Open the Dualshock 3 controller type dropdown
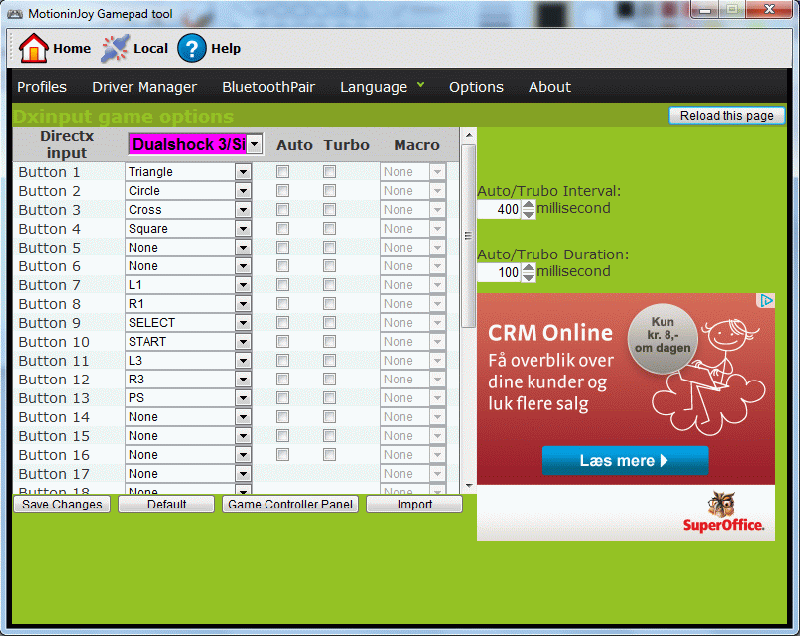 196,144
